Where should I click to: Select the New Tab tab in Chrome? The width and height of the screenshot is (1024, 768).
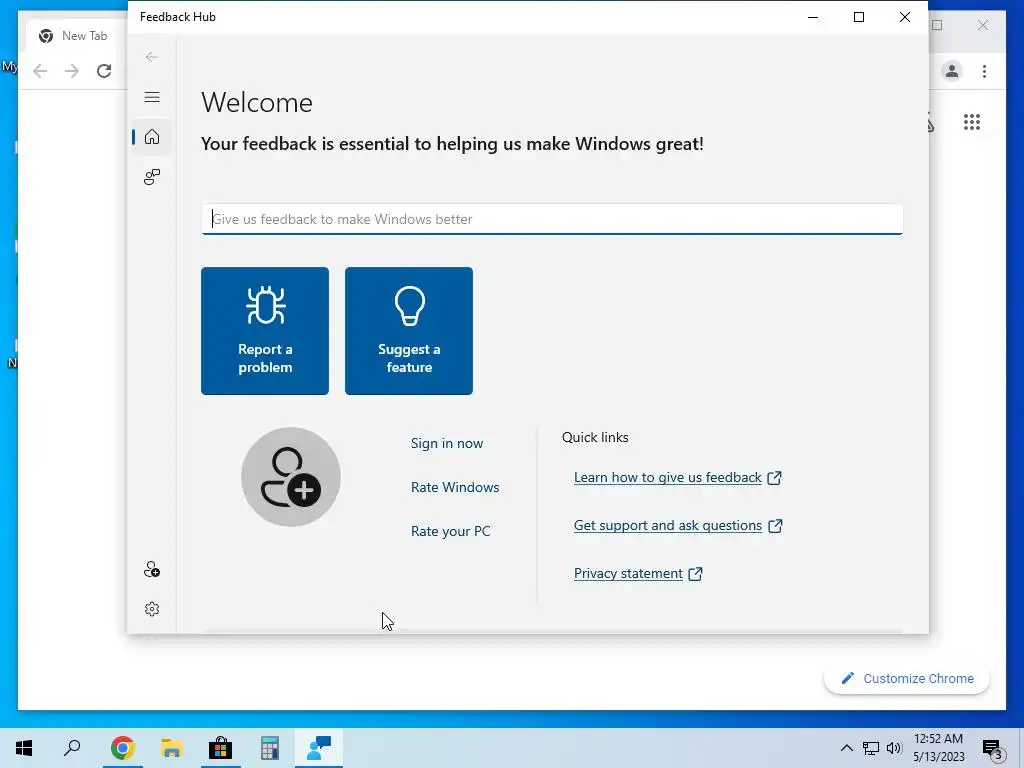[x=76, y=36]
